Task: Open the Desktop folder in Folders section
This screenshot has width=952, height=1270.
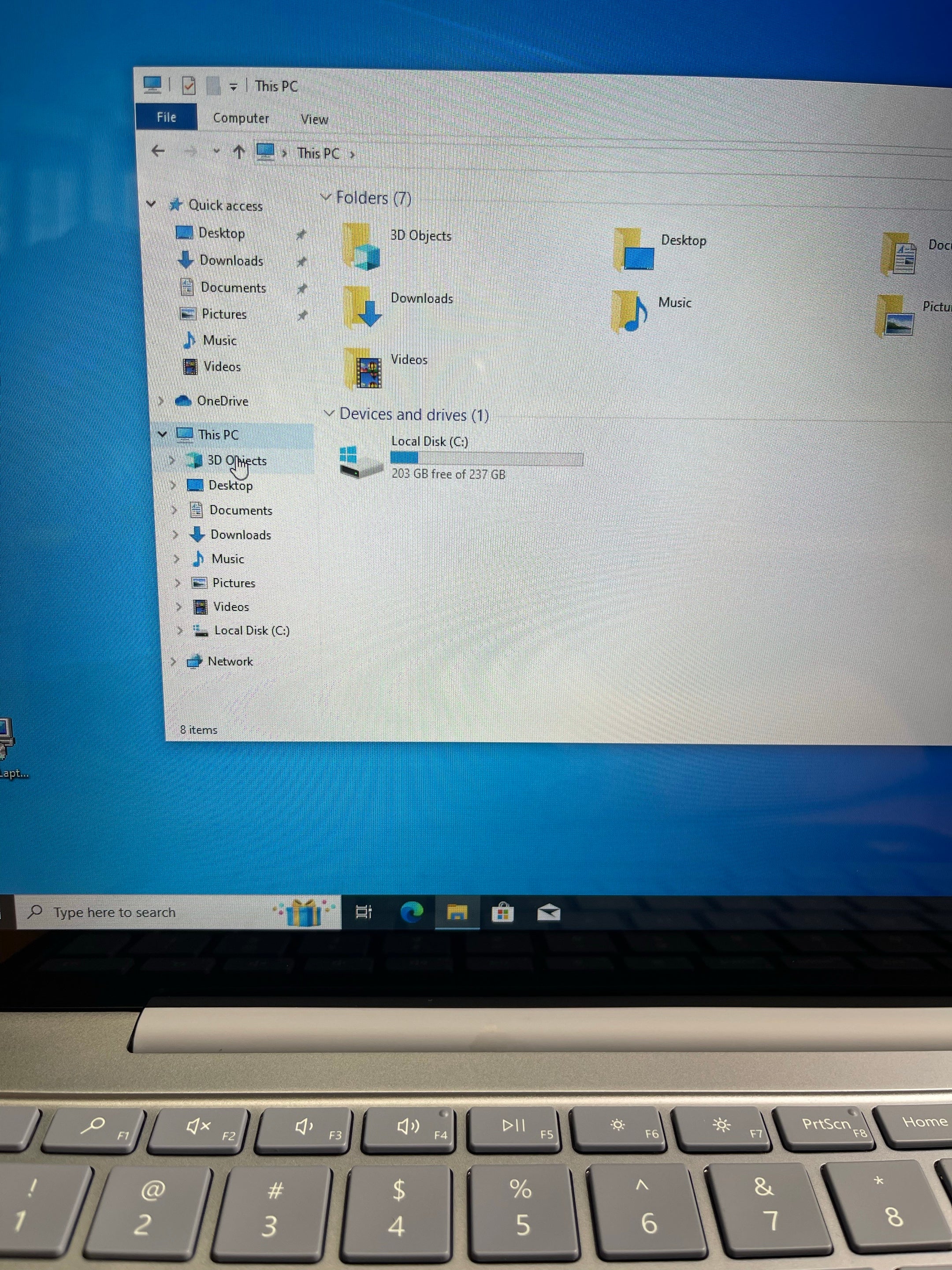Action: [x=633, y=250]
